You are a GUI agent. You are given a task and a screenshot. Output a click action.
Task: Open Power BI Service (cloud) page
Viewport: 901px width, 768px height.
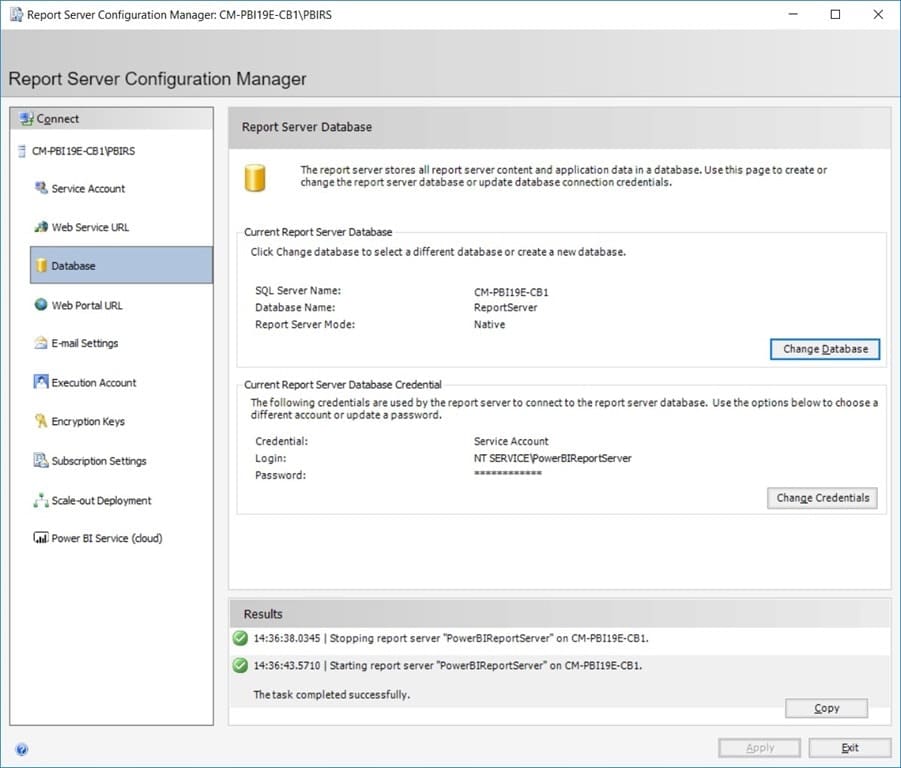(x=107, y=538)
